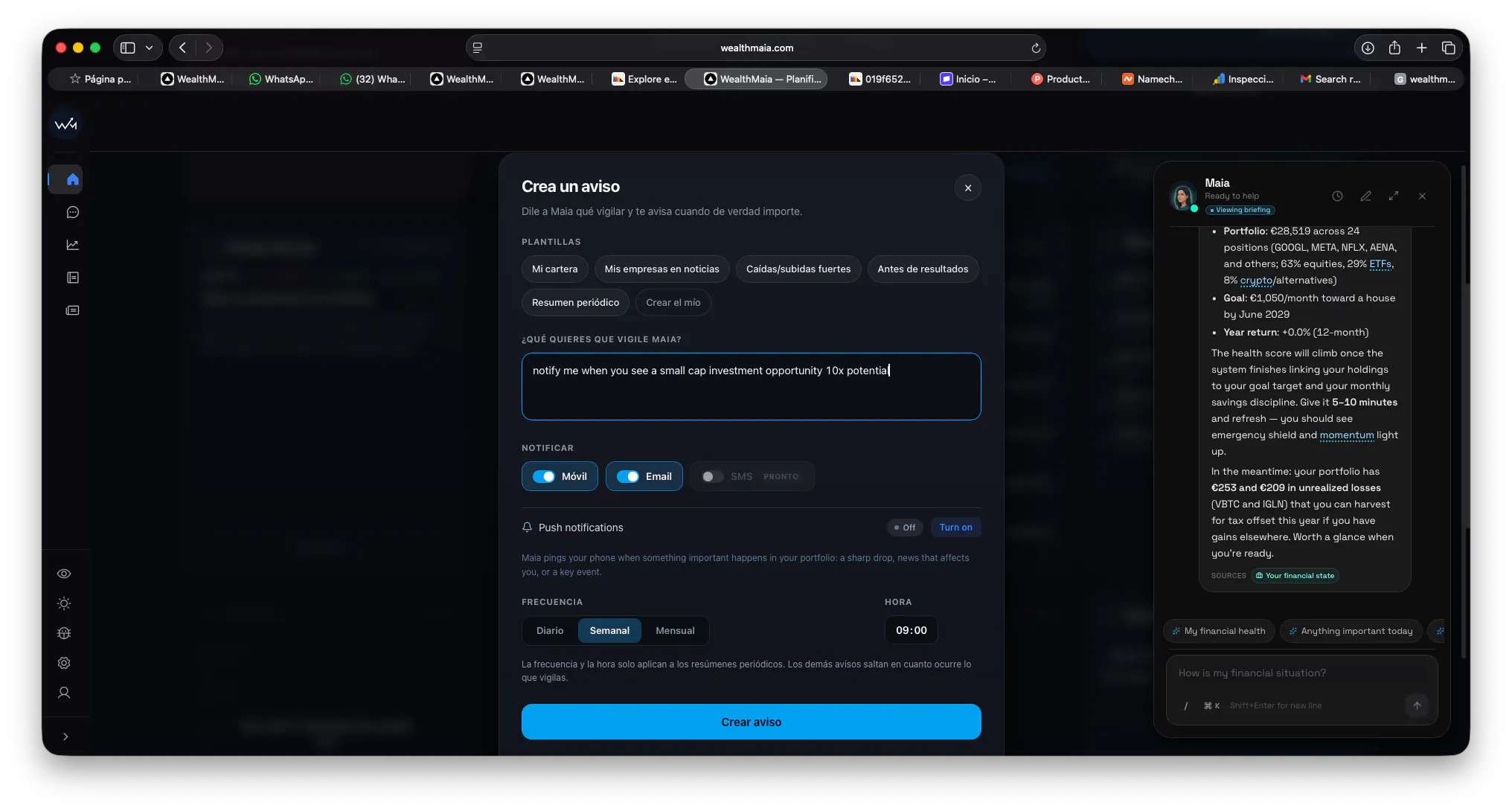Click the momentum link in Maia's message

click(x=1347, y=435)
